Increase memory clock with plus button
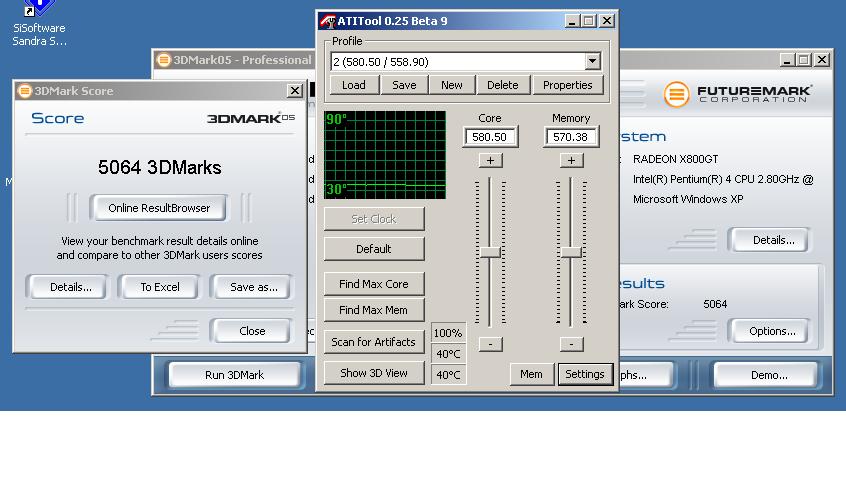846x480 pixels. coord(571,160)
